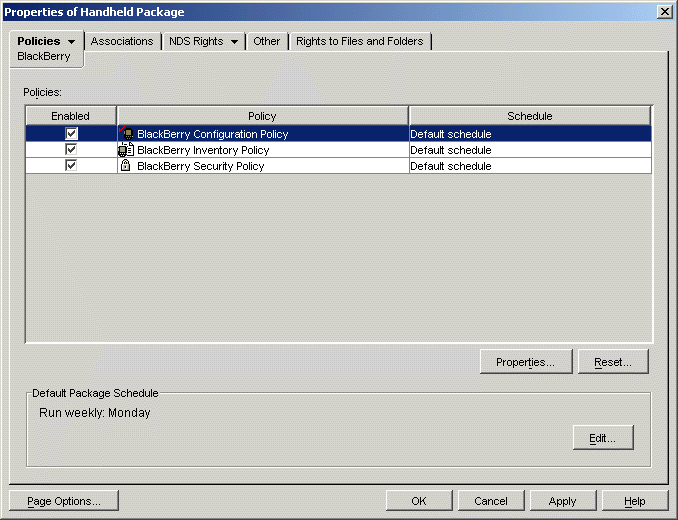Select the BlackBerry Security Policy row text
678x520 pixels.
201,166
